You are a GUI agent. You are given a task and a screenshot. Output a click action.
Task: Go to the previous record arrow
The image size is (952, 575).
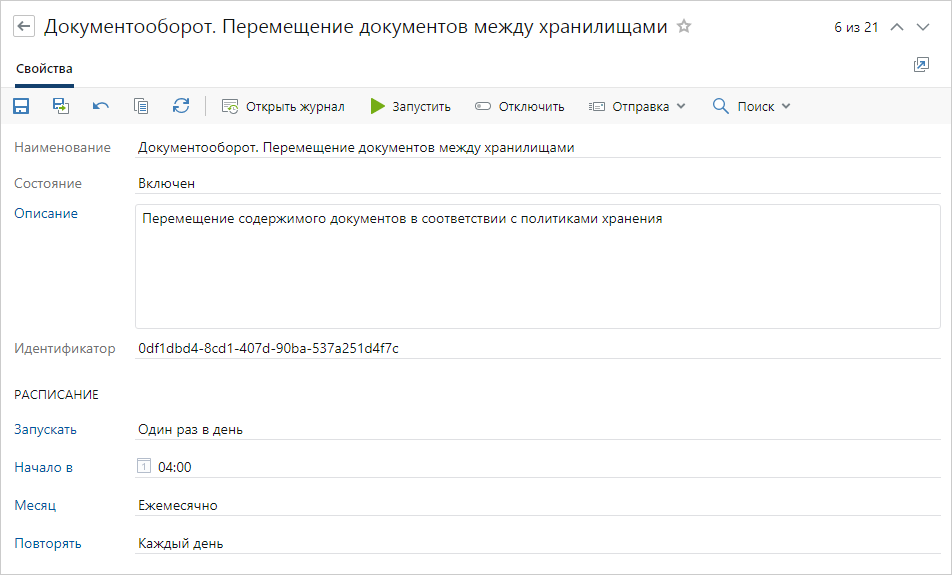(x=897, y=27)
